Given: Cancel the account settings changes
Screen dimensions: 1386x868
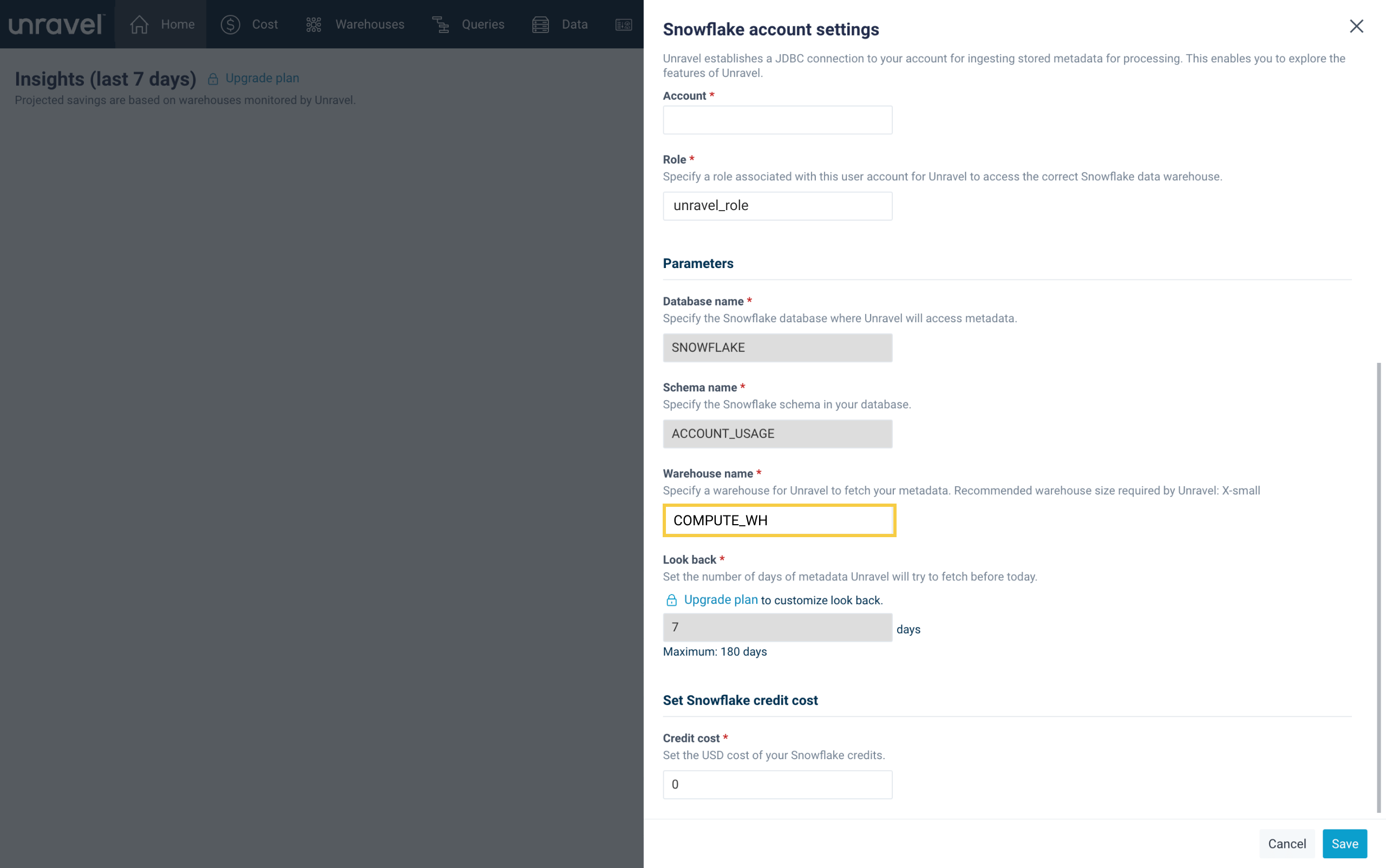Looking at the screenshot, I should tap(1286, 843).
